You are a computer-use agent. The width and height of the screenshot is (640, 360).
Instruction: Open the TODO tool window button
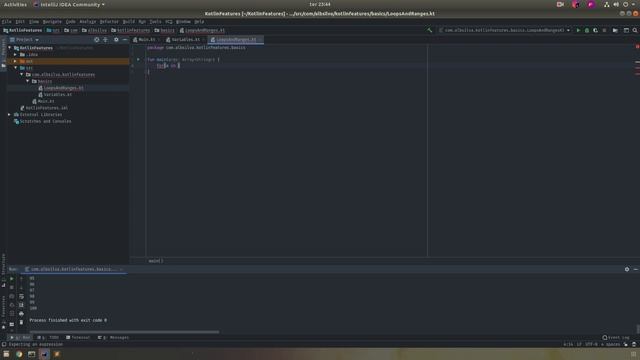(x=48, y=338)
